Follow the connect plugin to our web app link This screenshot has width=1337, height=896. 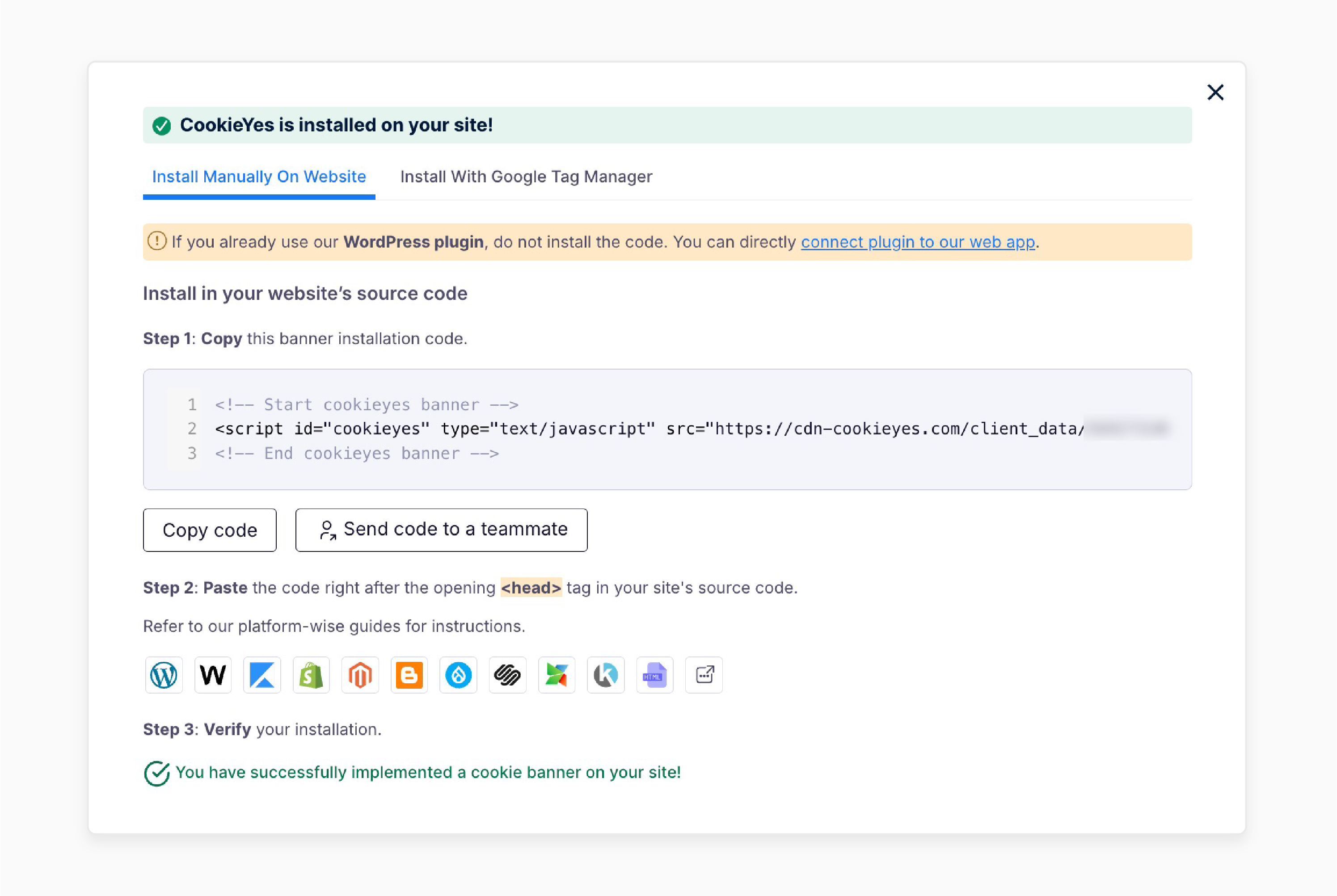pos(918,242)
